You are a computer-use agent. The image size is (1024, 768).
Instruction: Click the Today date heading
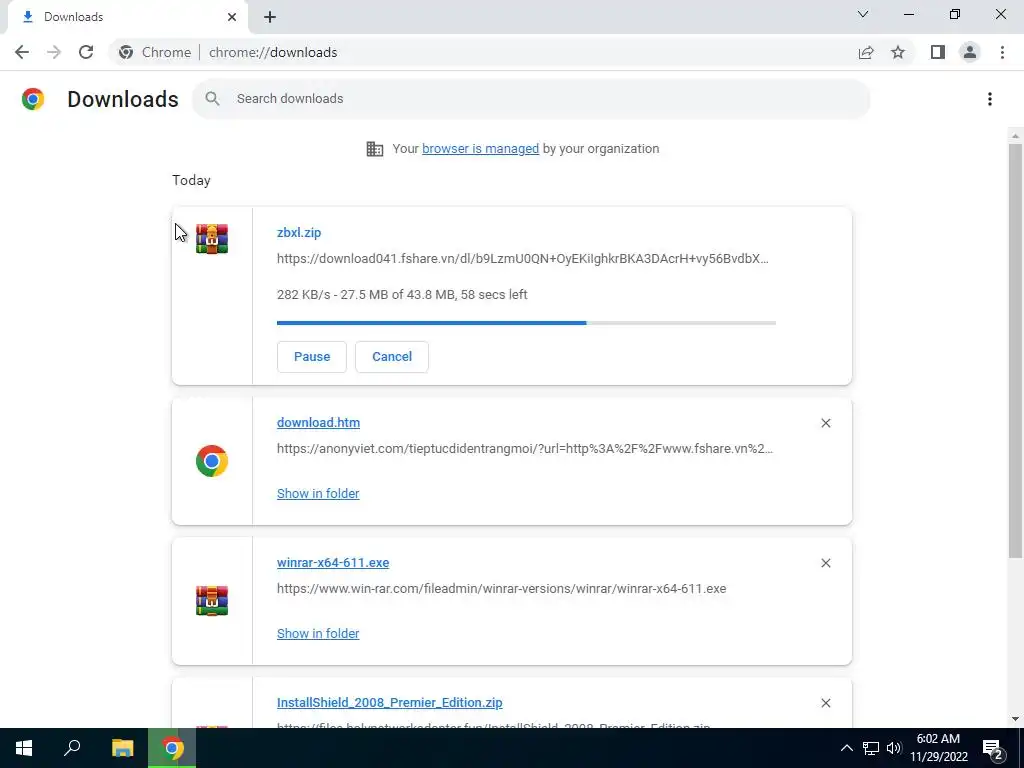[191, 180]
